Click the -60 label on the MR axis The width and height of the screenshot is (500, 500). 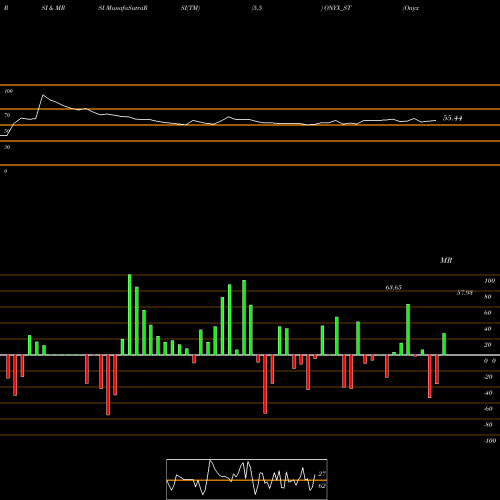[x=488, y=409]
